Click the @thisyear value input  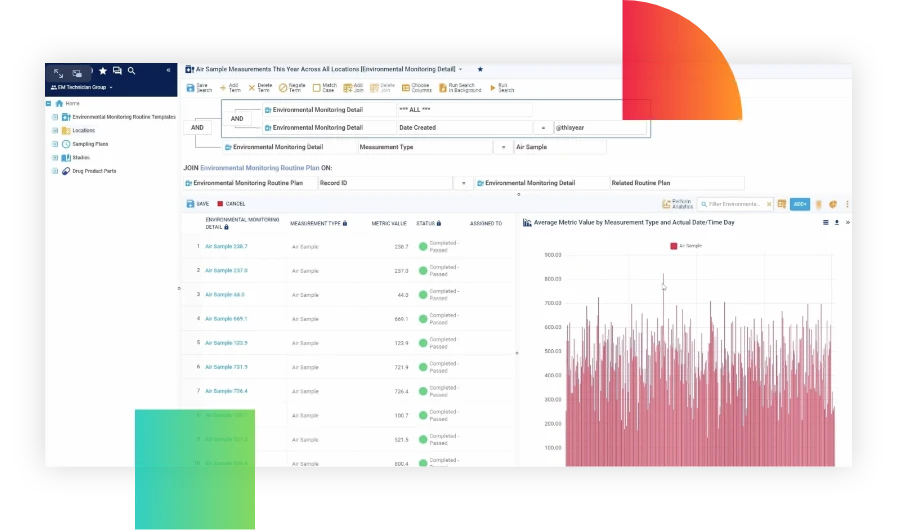pos(600,128)
